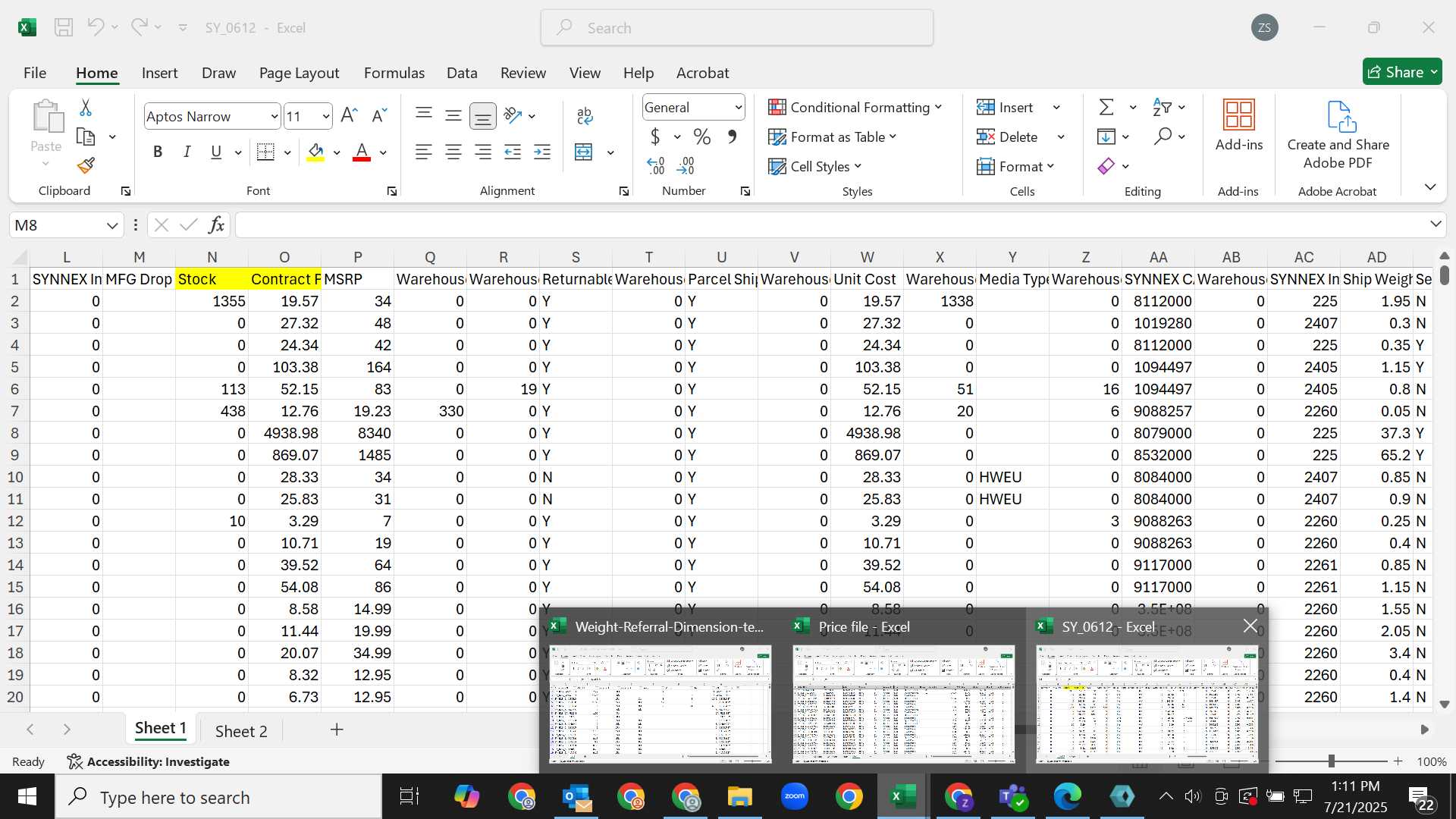Screen dimensions: 1456x819
Task: Click the Merge & Center icon
Action: (583, 152)
